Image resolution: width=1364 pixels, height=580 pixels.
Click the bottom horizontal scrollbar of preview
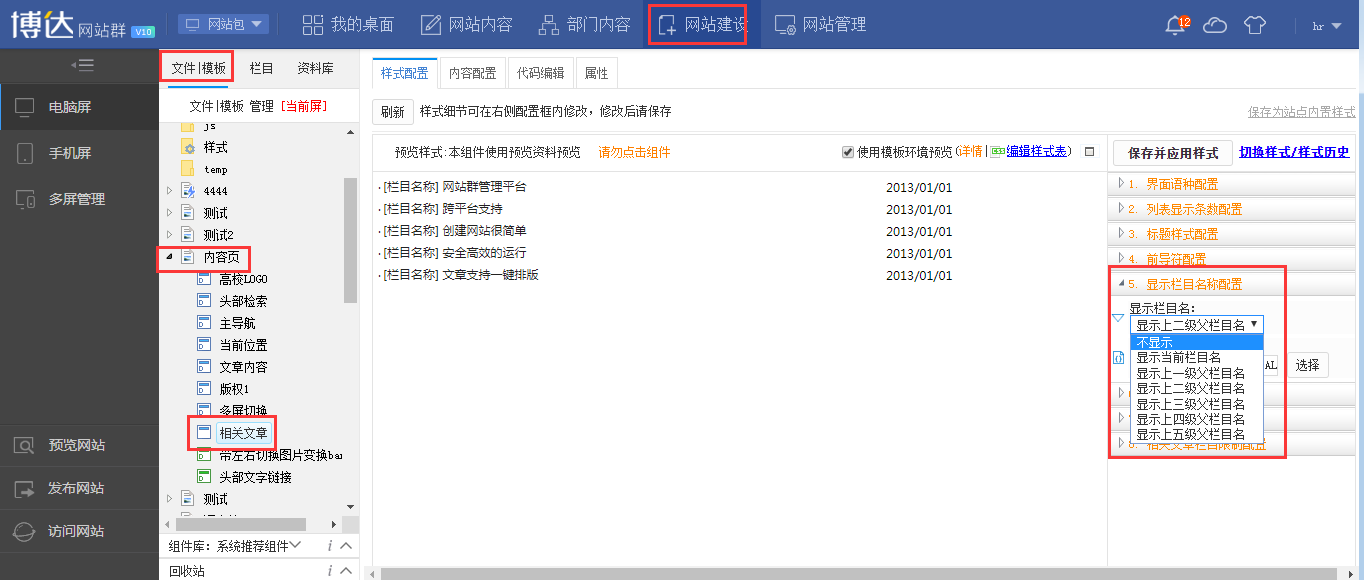coord(860,574)
